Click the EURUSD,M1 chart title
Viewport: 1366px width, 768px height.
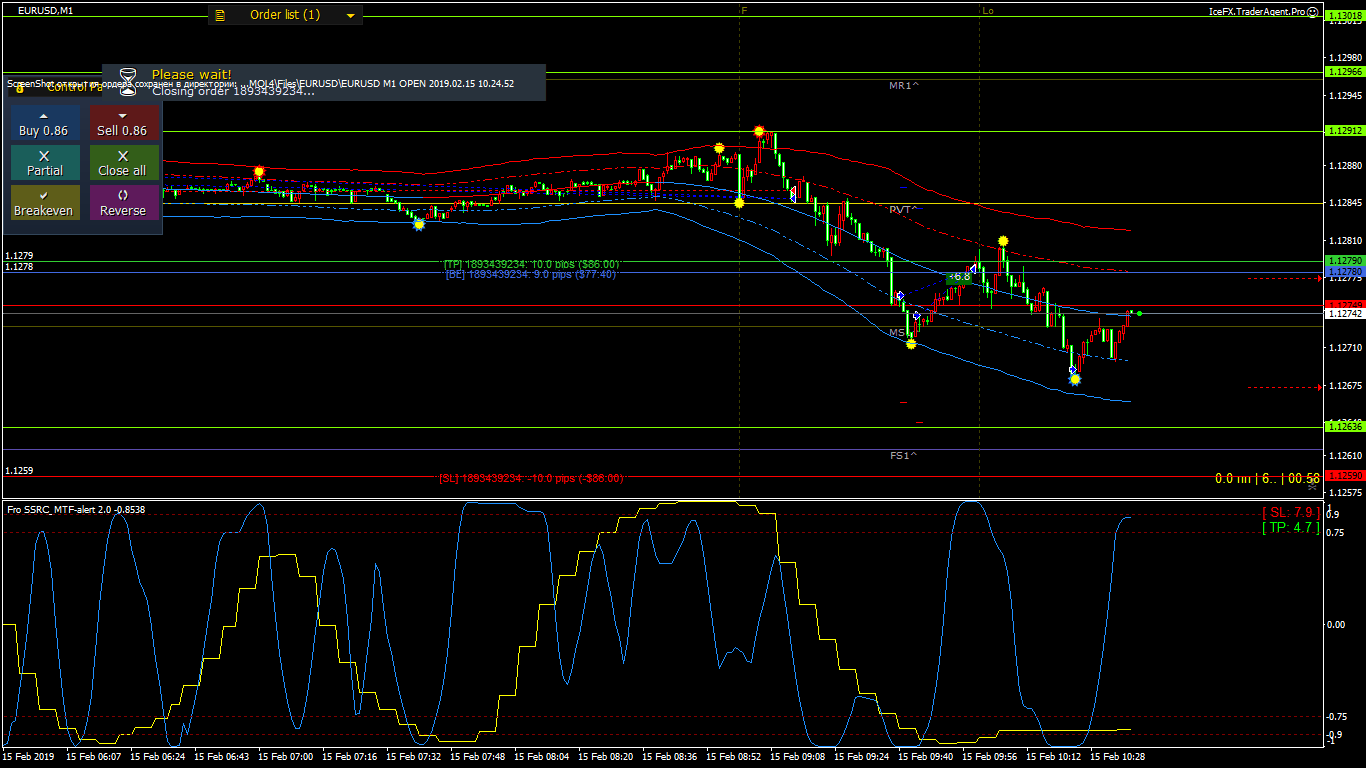click(x=46, y=11)
